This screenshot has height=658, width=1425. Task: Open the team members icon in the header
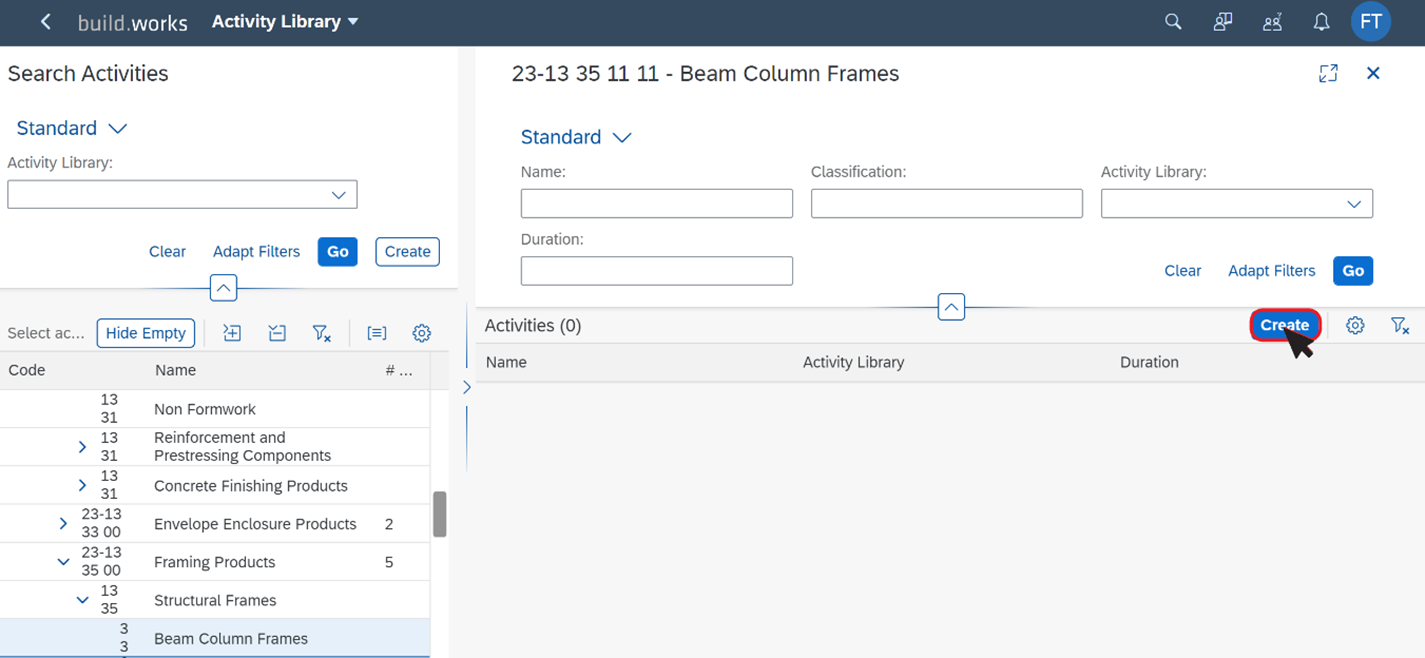click(x=1272, y=22)
